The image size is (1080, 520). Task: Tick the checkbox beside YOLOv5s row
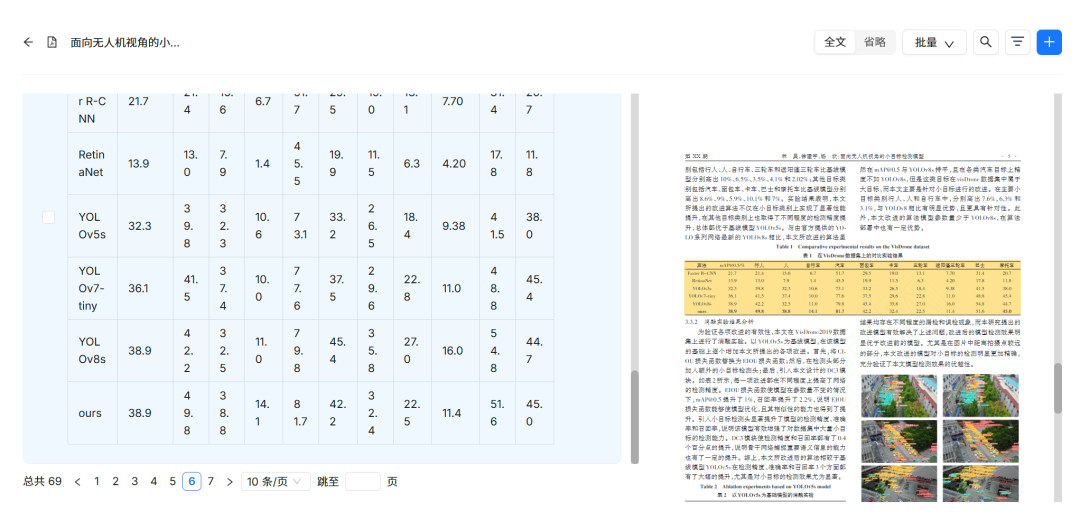(49, 217)
